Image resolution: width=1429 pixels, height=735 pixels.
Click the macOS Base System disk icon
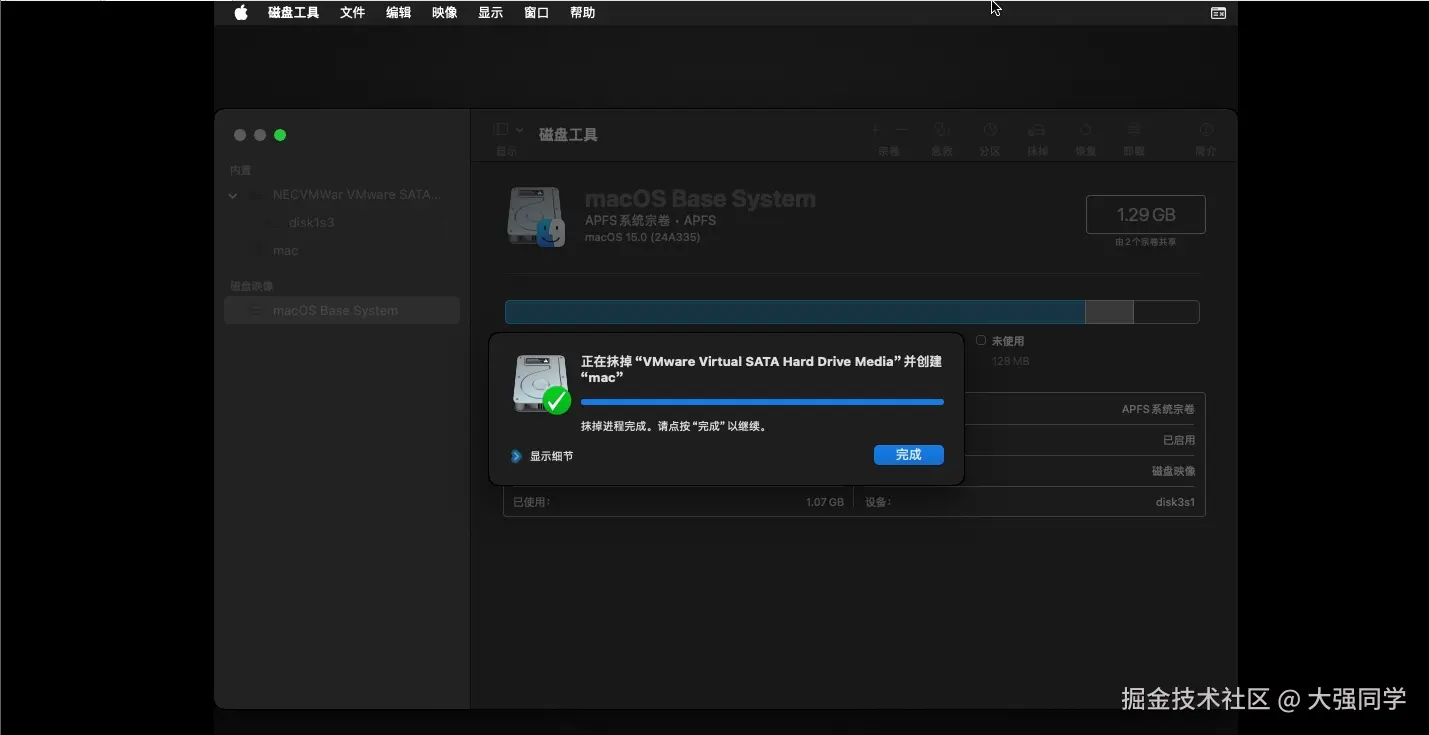[x=536, y=217]
